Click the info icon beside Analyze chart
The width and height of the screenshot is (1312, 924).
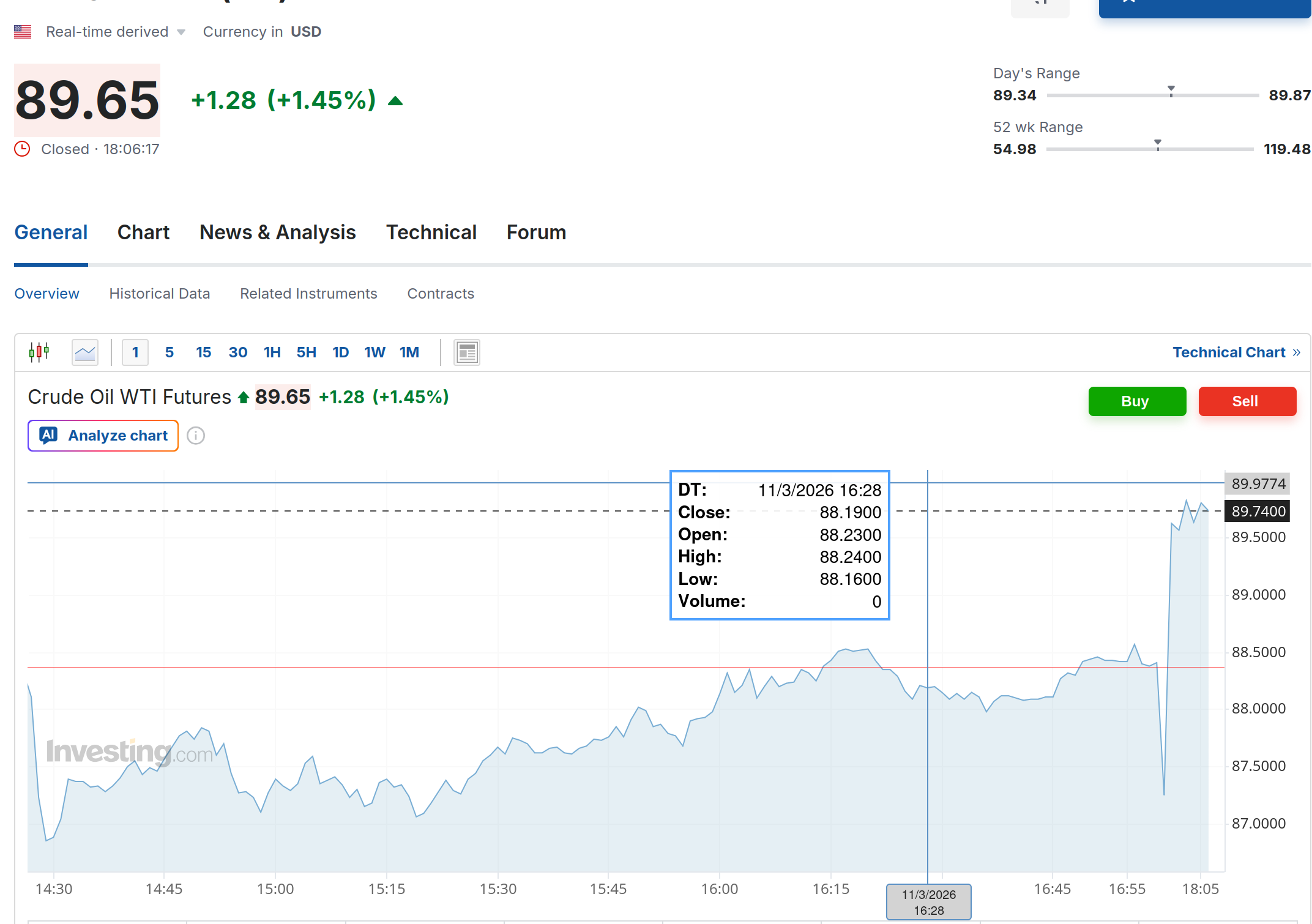coord(196,436)
